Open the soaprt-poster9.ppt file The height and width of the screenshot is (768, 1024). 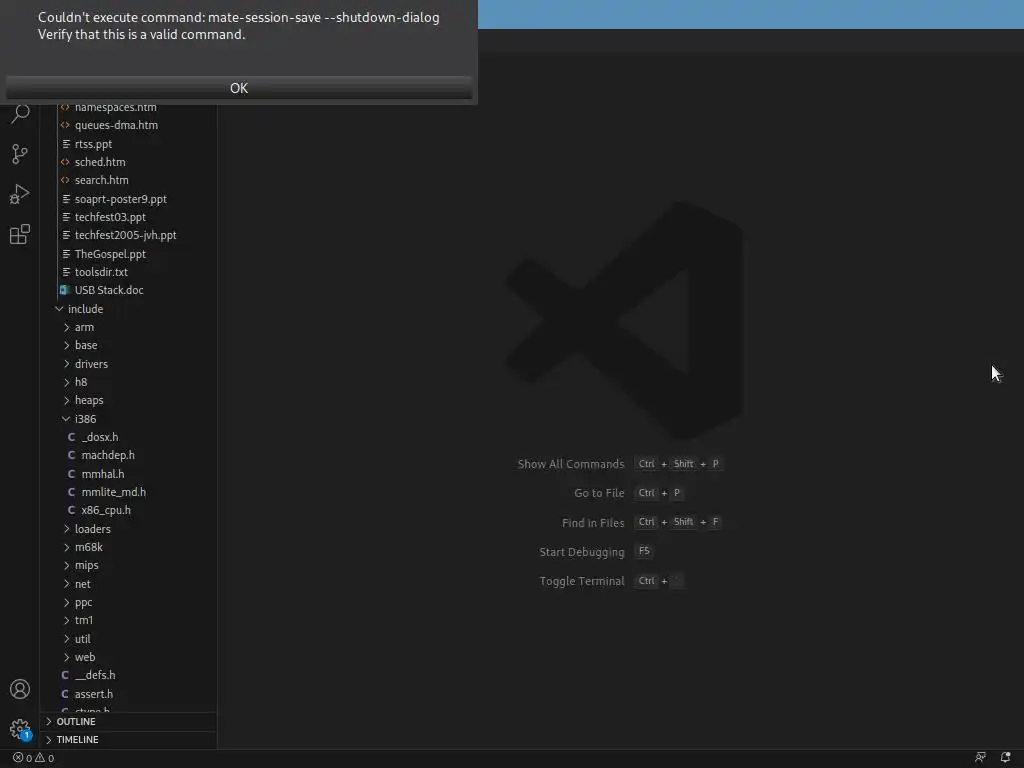(x=129, y=199)
